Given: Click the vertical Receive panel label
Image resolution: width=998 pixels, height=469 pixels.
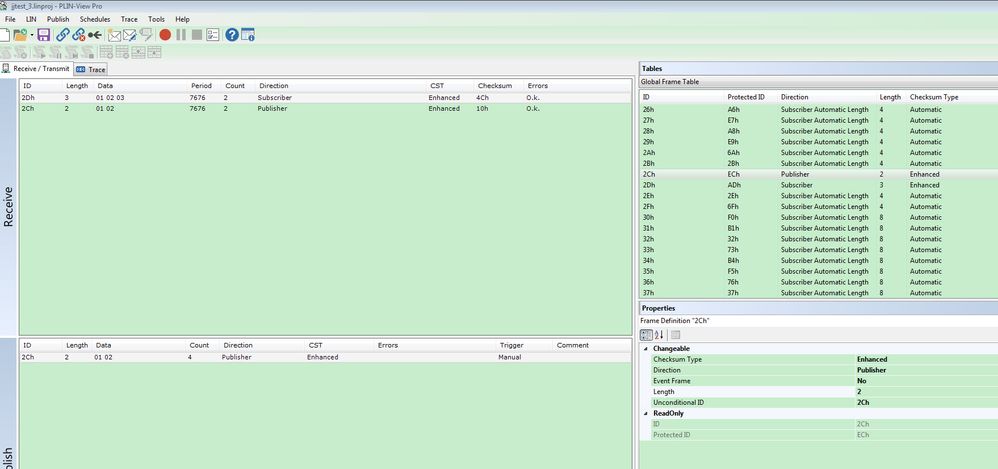Looking at the screenshot, I should tap(9, 207).
